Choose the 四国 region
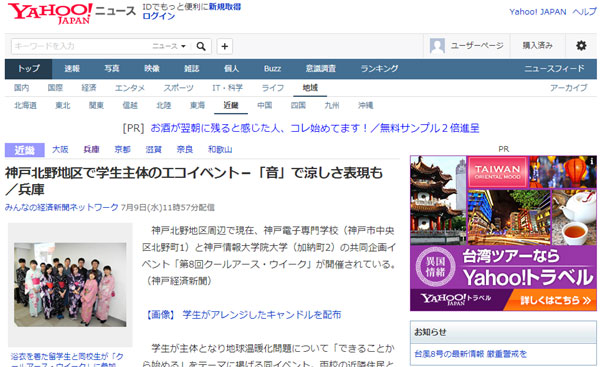This screenshot has width=600, height=367. coord(298,105)
